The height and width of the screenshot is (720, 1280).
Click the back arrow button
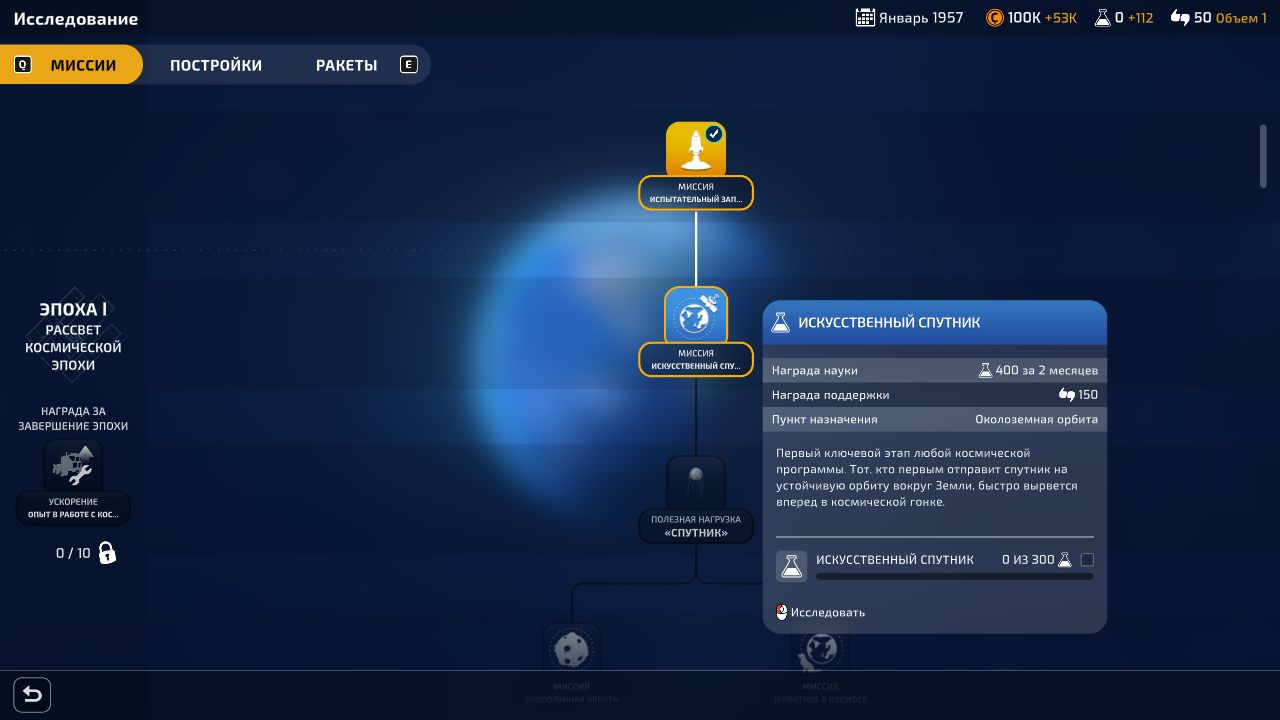point(32,694)
